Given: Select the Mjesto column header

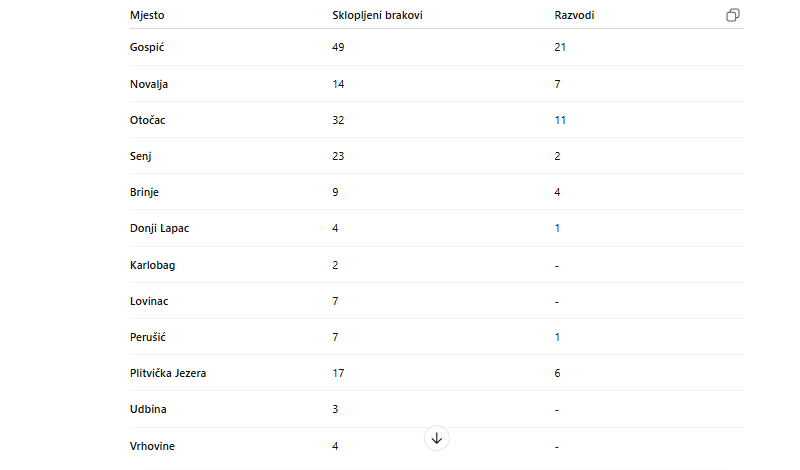Looking at the screenshot, I should 147,15.
